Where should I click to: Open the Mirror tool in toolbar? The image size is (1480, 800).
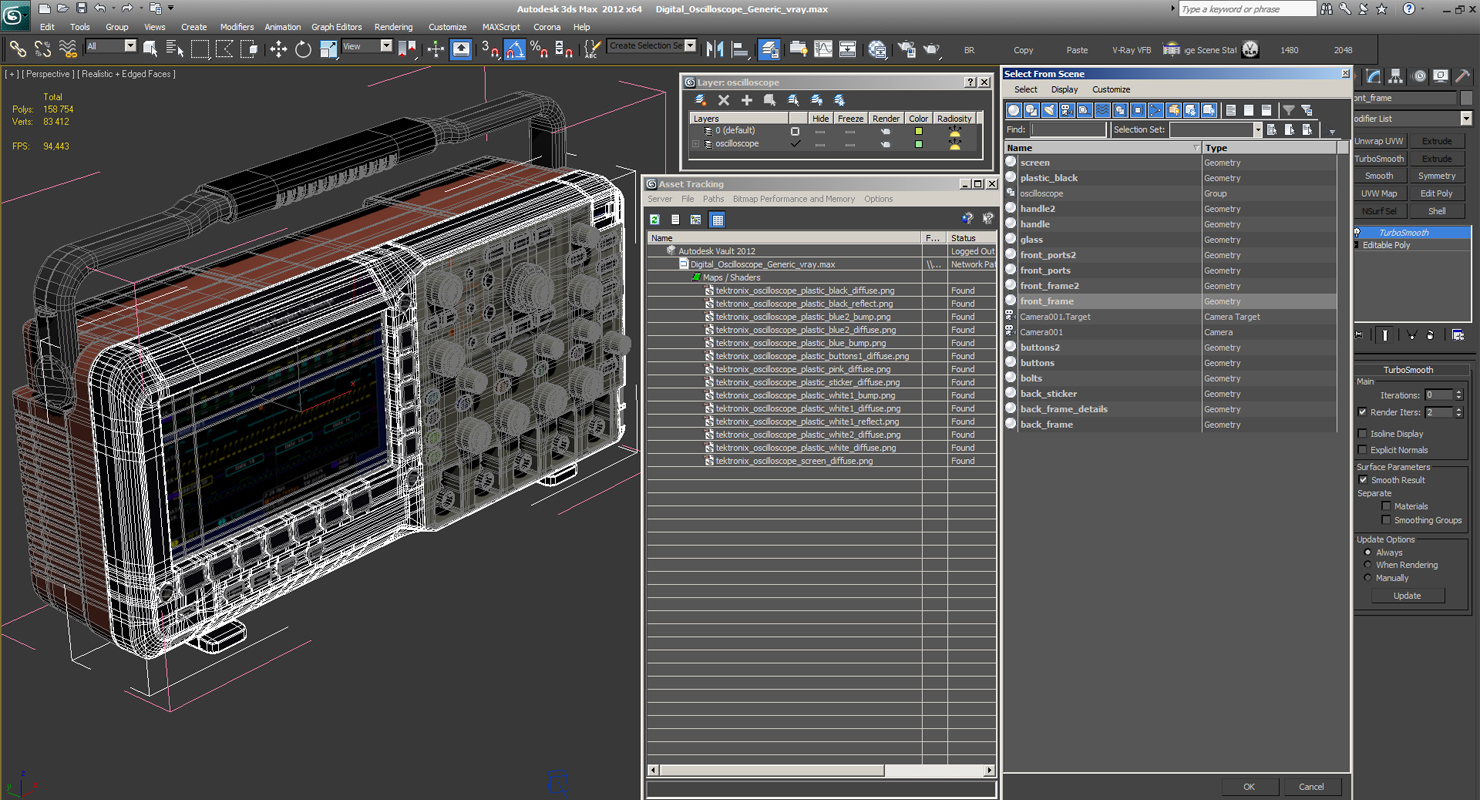[715, 49]
